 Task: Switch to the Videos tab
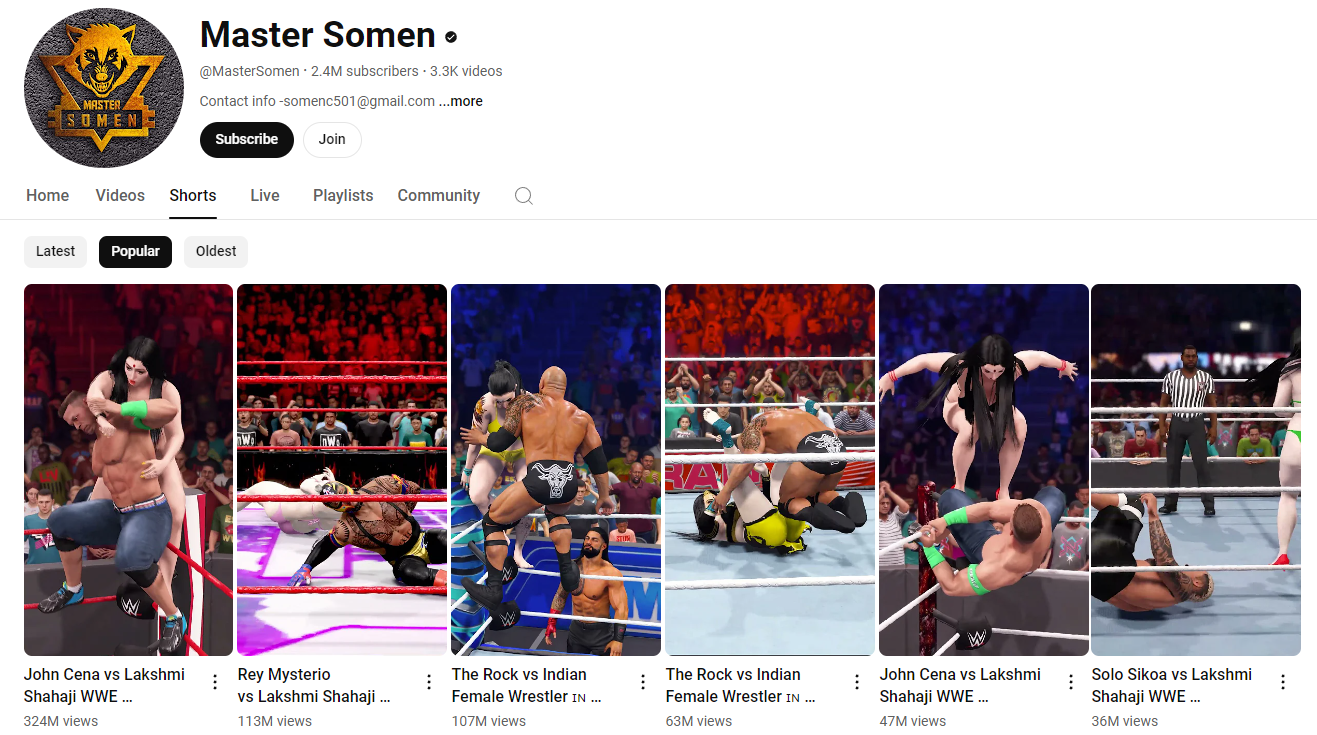click(x=120, y=196)
